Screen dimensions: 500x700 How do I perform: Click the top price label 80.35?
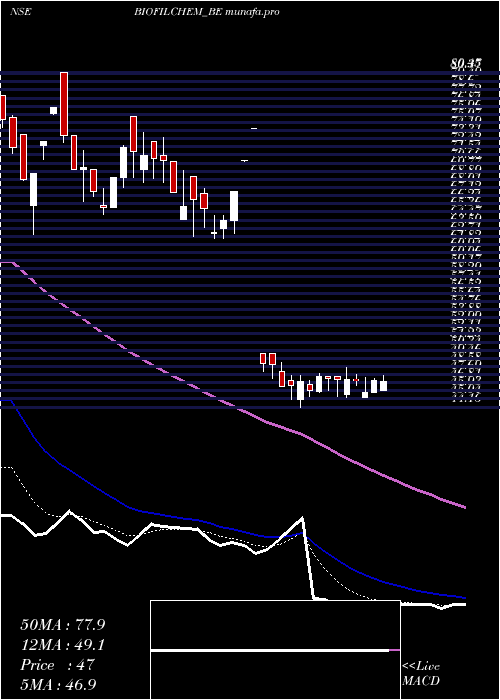coord(466,65)
